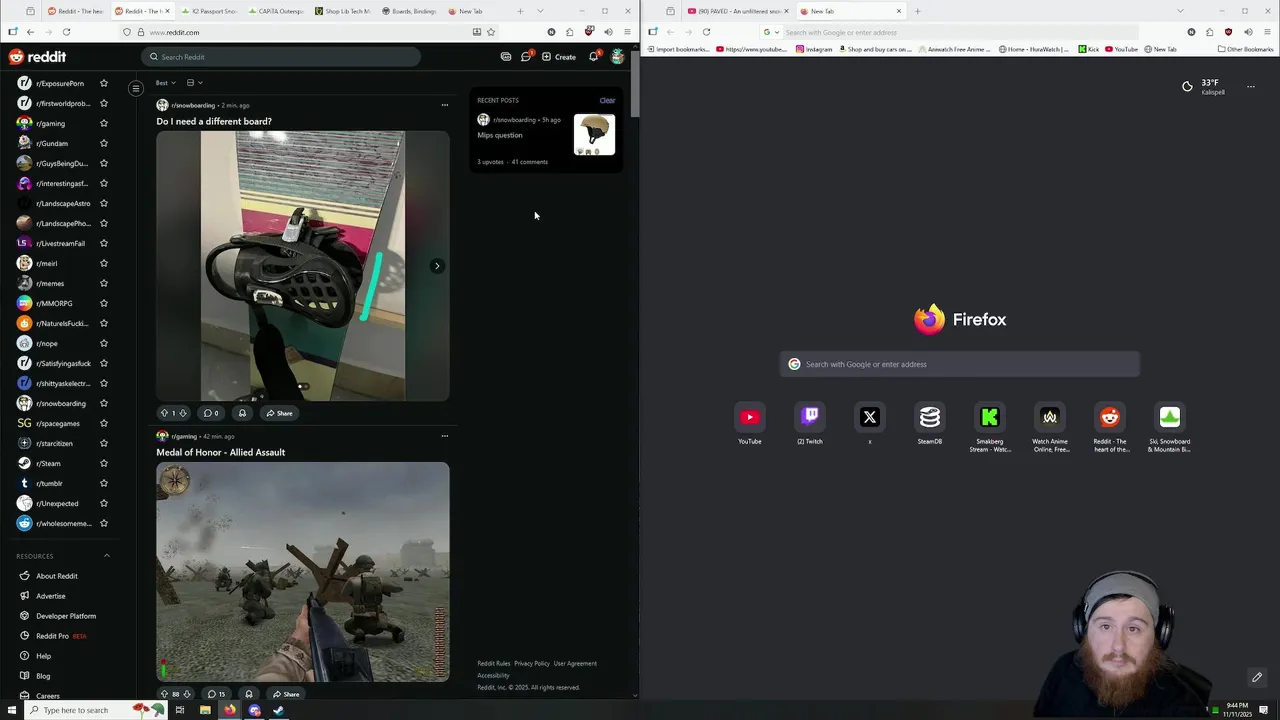Open Steam from the Windows taskbar

[278, 710]
